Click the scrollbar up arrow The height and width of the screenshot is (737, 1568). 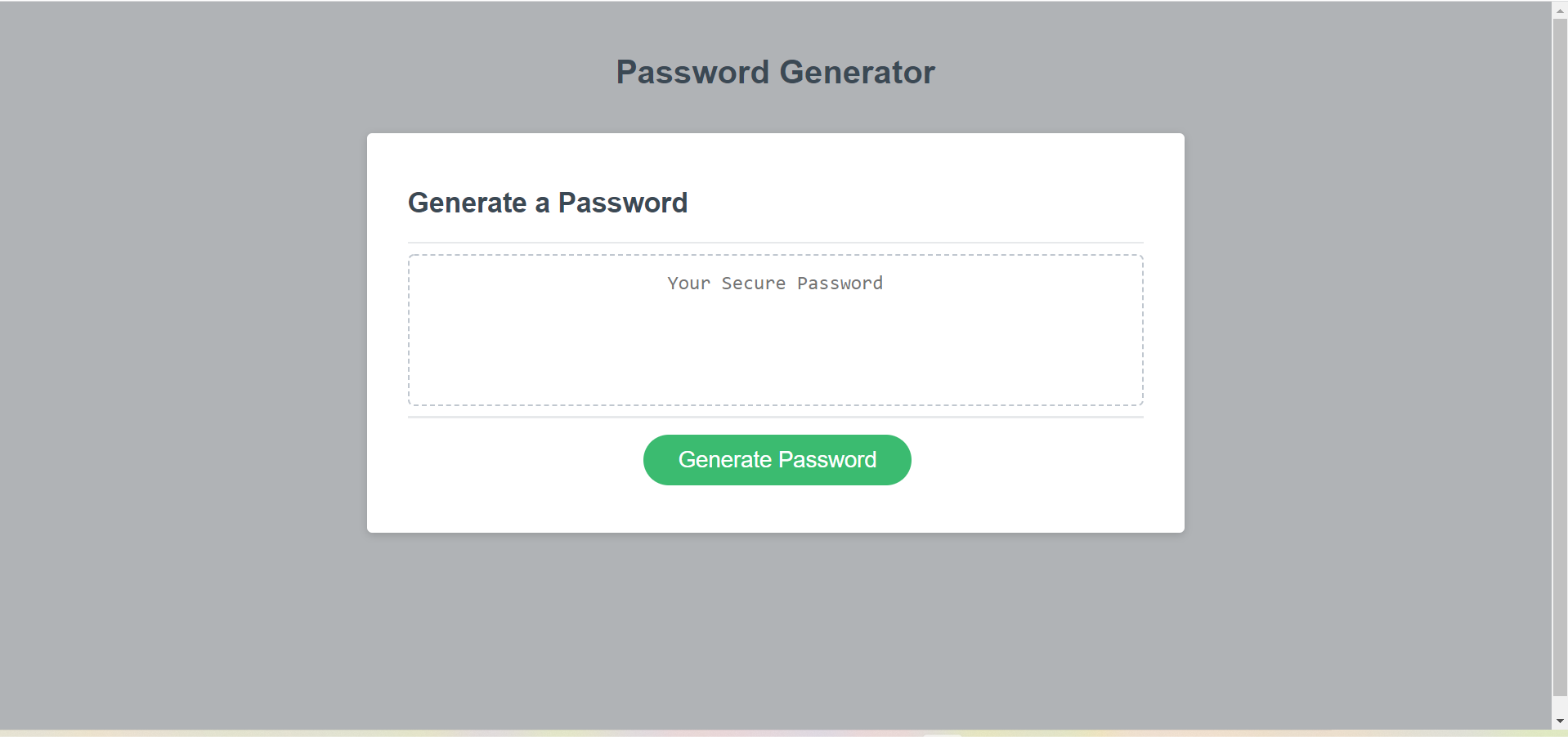point(1560,10)
